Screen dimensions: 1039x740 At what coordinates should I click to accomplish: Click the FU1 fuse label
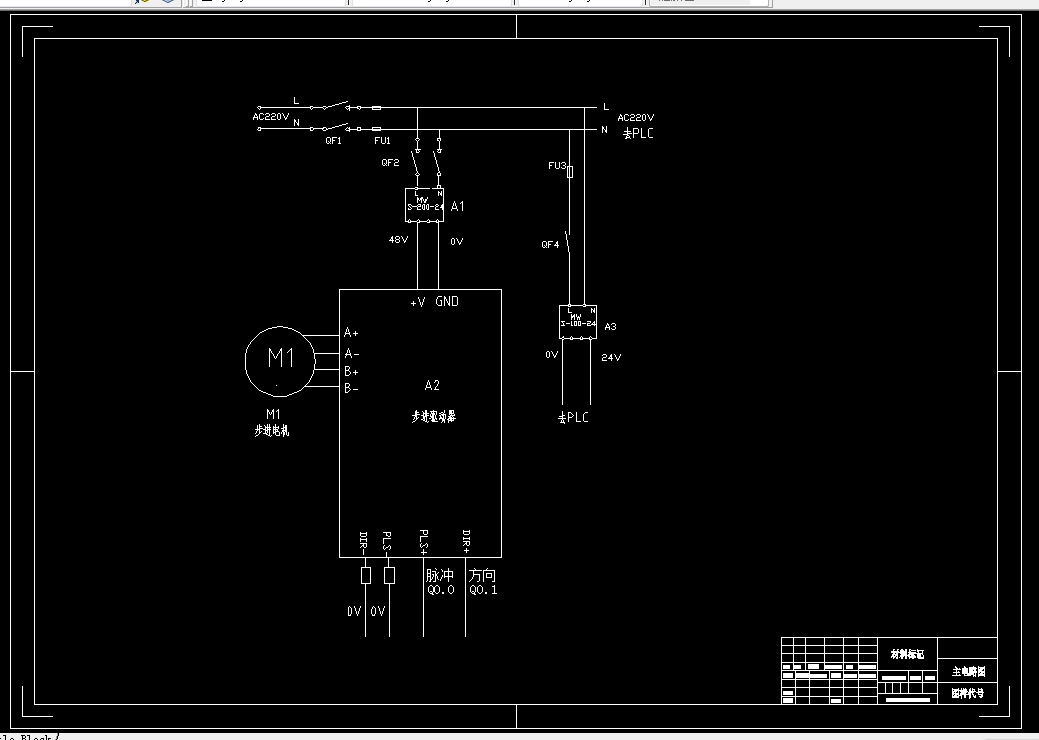pyautogui.click(x=382, y=140)
